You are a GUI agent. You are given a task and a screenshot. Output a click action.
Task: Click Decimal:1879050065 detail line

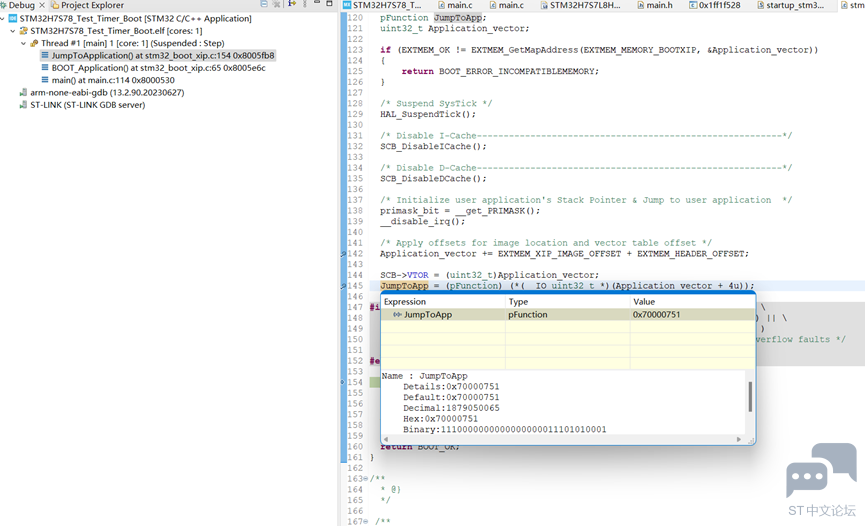click(x=451, y=408)
